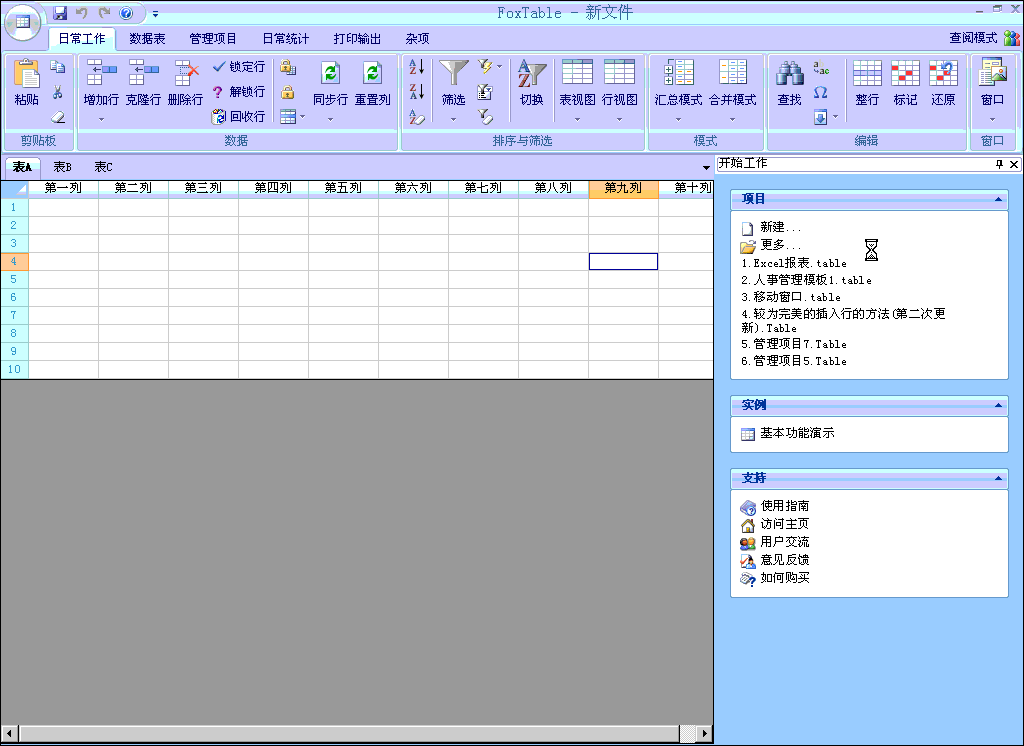
Task: Click the 筛选 funnel filter icon
Action: coord(453,73)
